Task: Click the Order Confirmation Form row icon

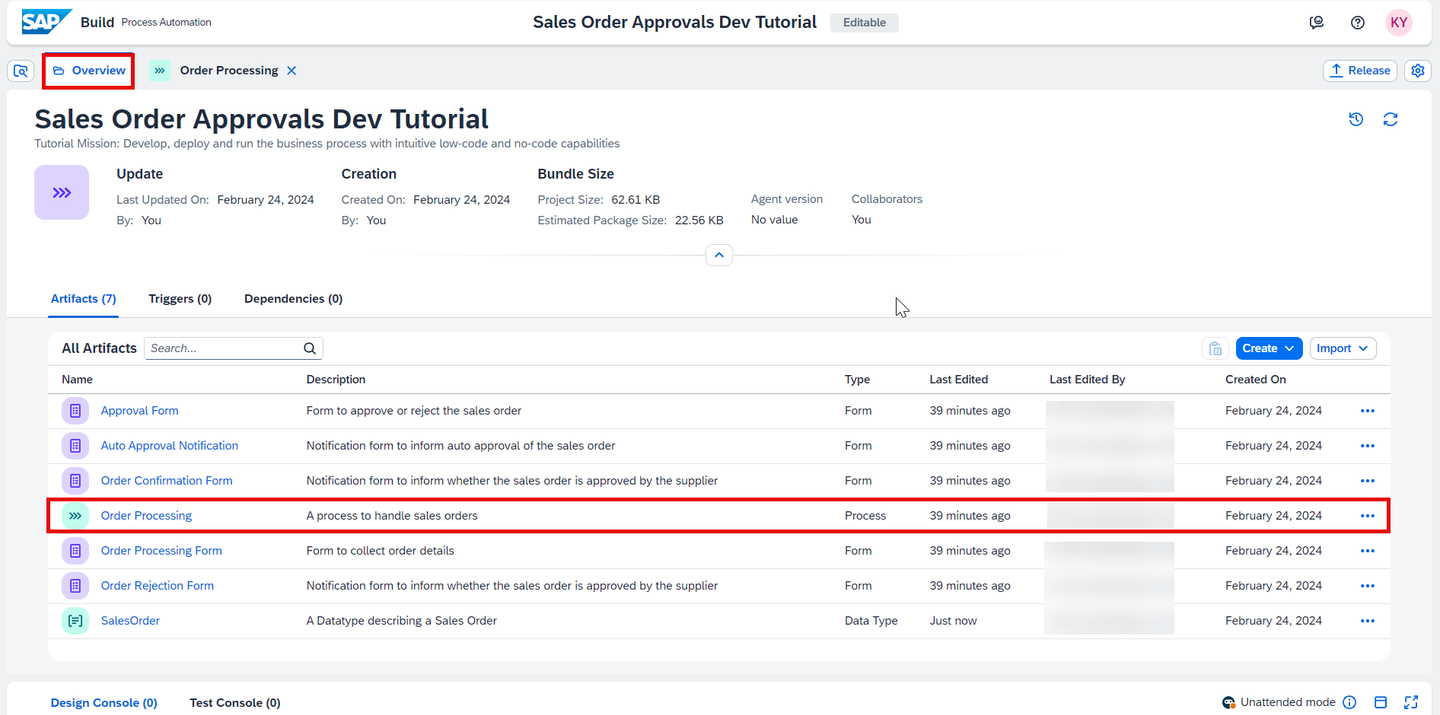Action: click(x=75, y=481)
